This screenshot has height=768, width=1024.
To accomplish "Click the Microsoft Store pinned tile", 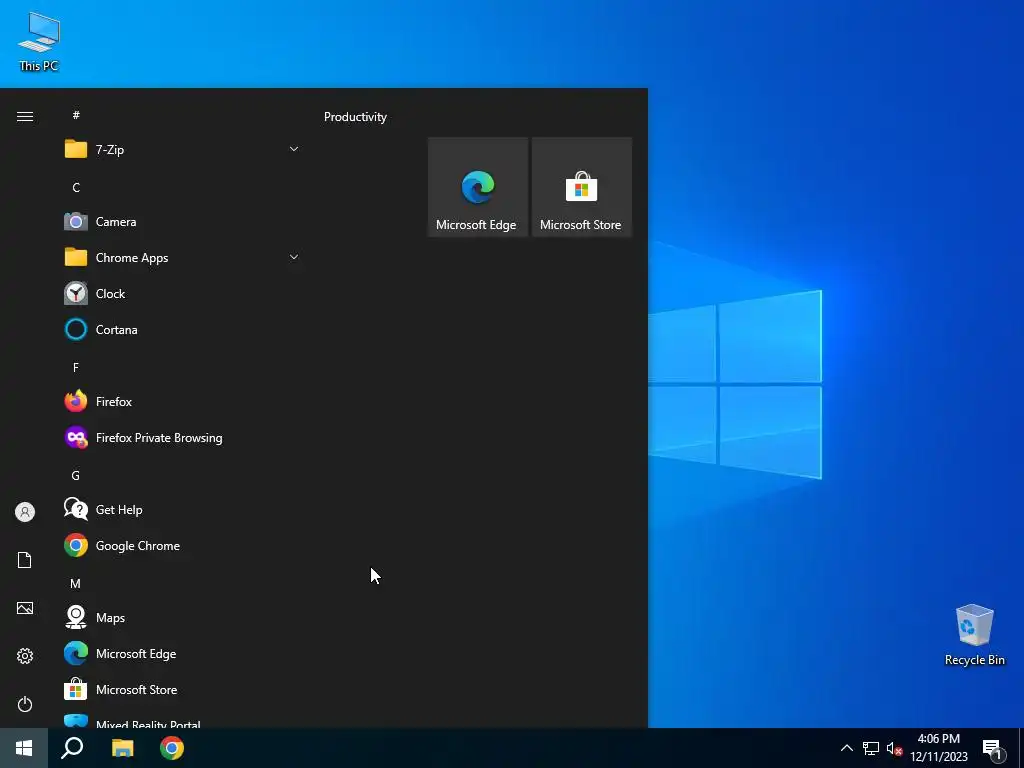I will (582, 187).
